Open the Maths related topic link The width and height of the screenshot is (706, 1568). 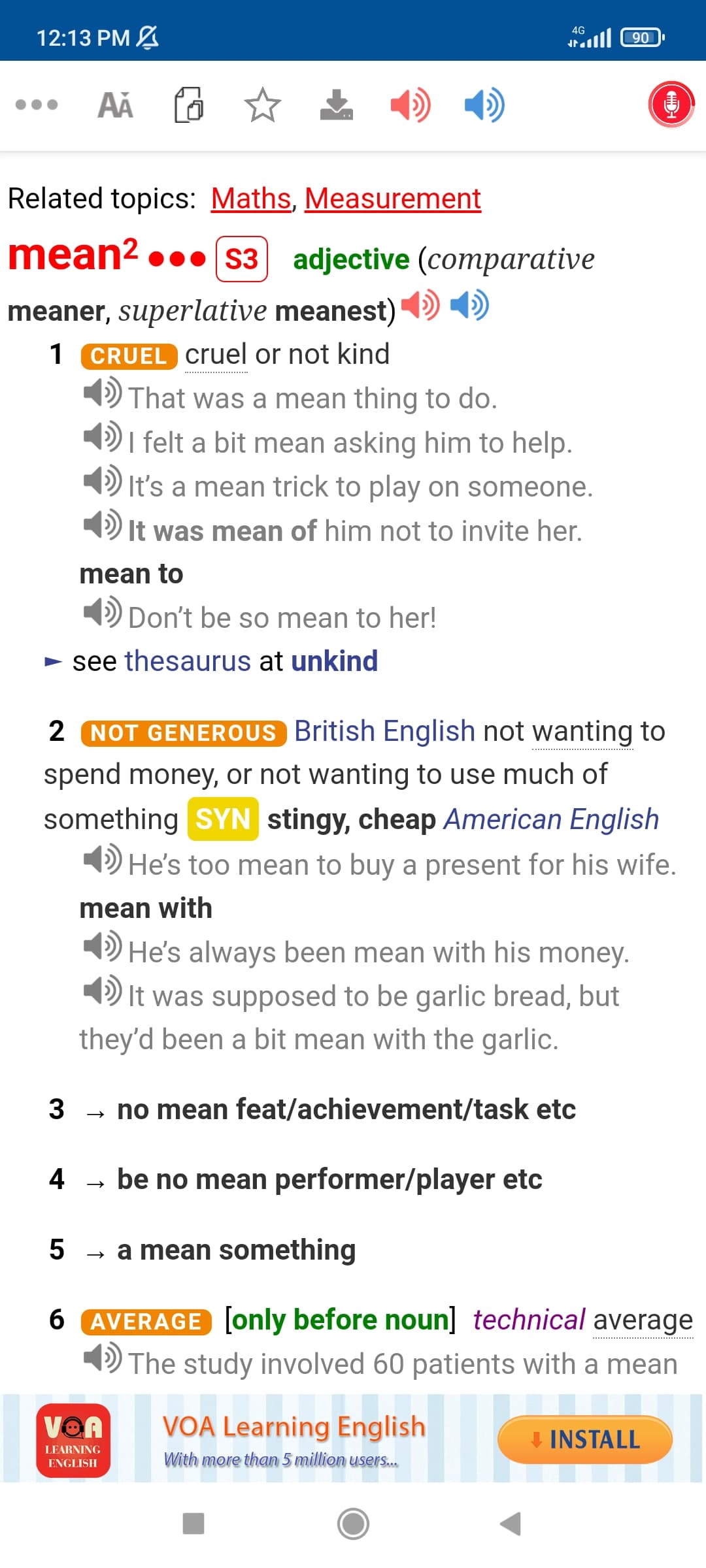(251, 199)
